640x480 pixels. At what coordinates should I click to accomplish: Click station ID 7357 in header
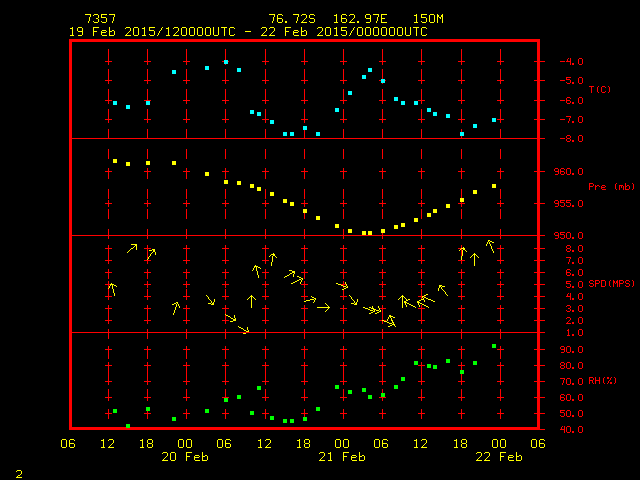(99, 19)
